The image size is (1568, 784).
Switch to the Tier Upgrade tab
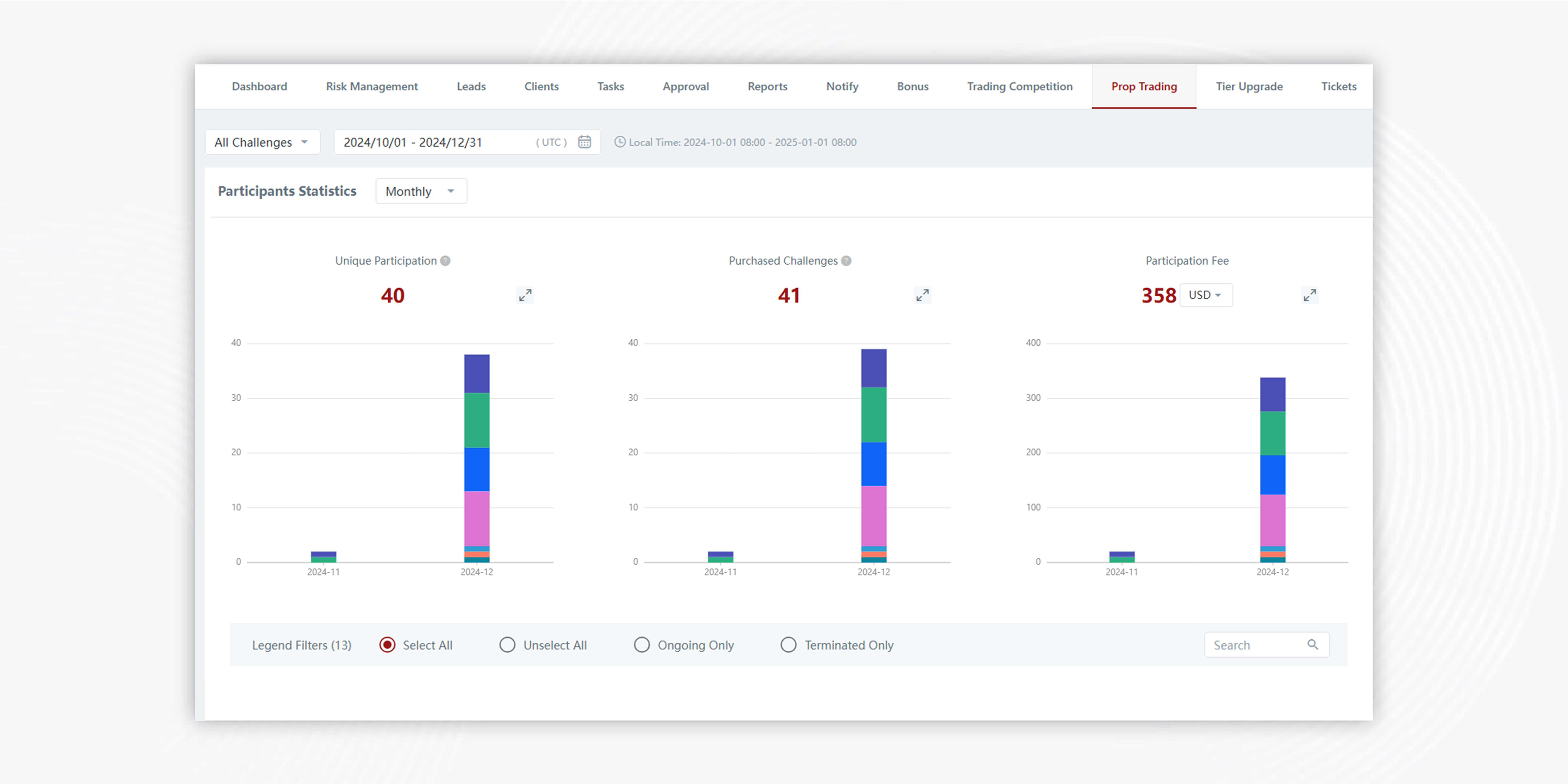(1249, 87)
